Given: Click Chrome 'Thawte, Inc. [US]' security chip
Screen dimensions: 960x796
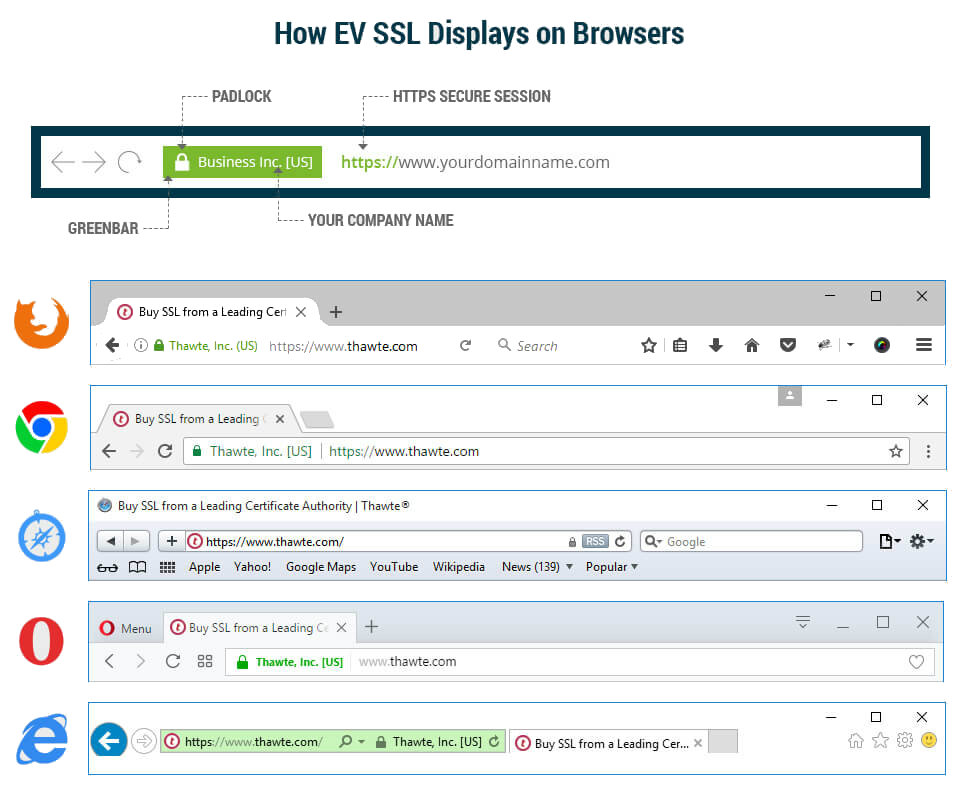Looking at the screenshot, I should click(252, 451).
